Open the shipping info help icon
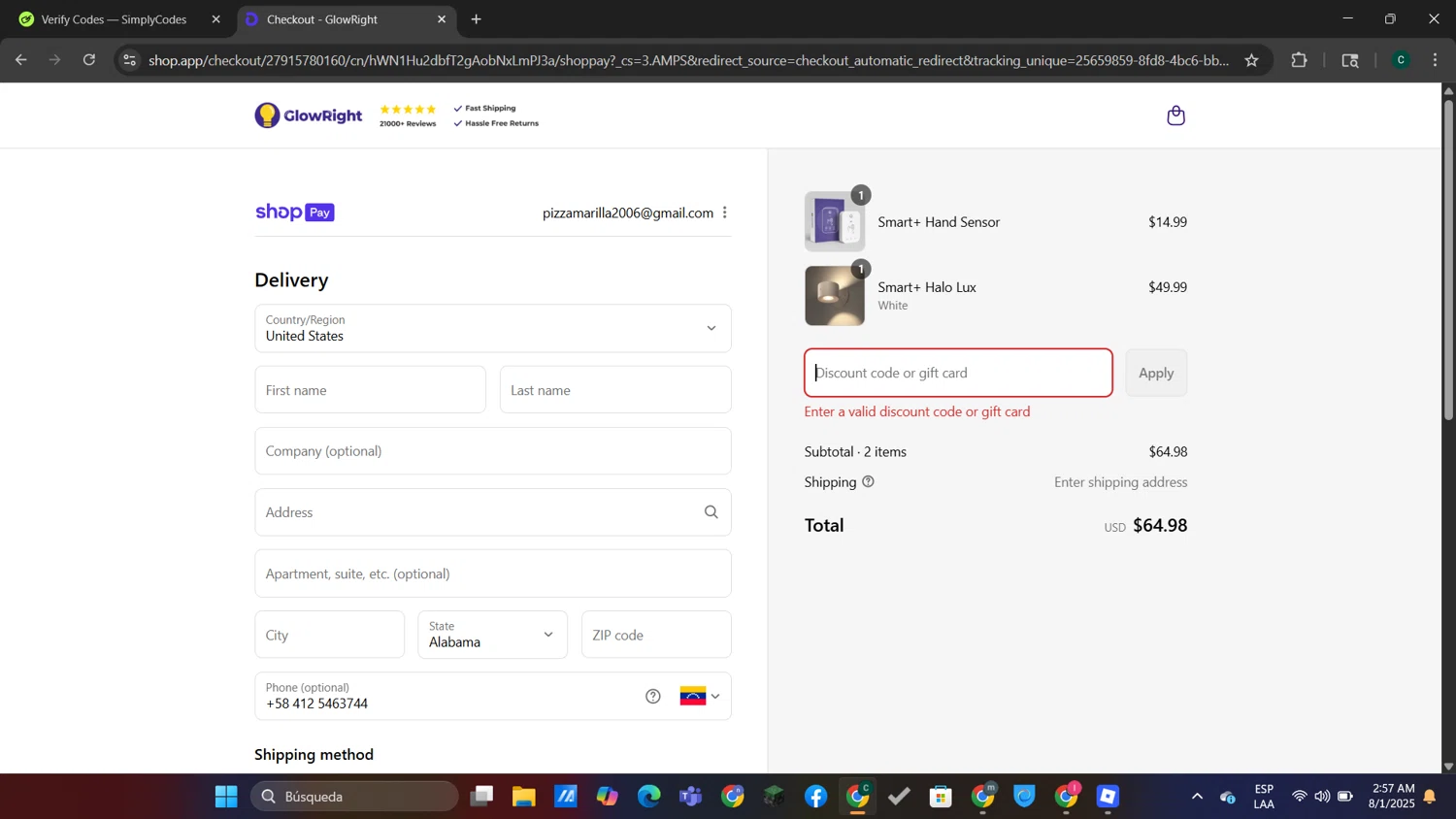 coord(868,481)
